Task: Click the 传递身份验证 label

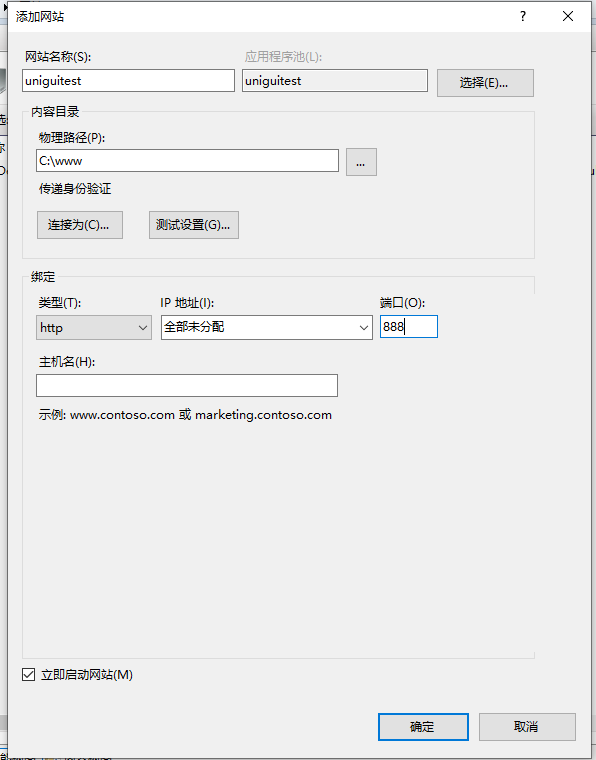Action: 75,189
